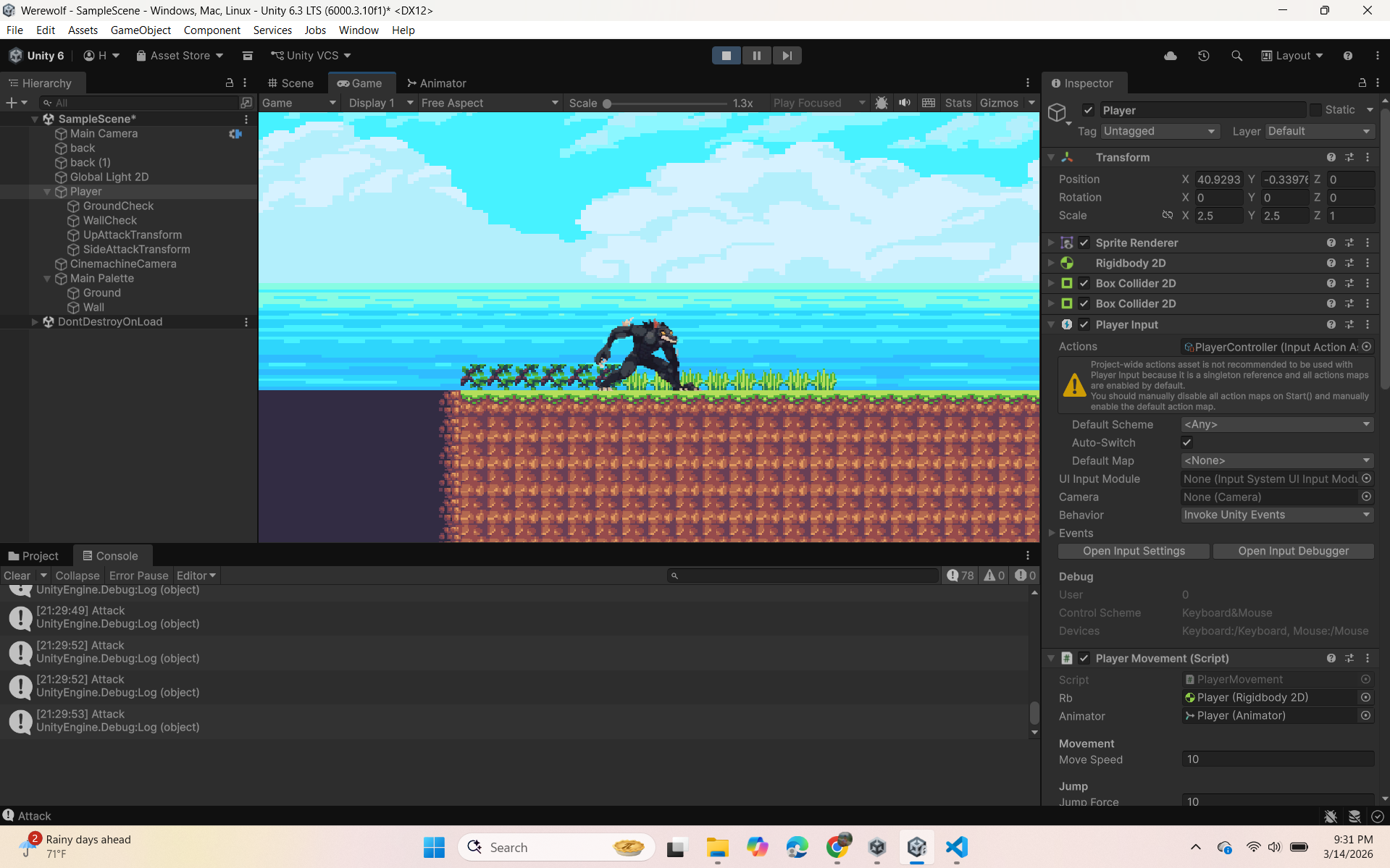Open Transform component help icon
Screen dimensions: 1390x868
pos(1331,157)
